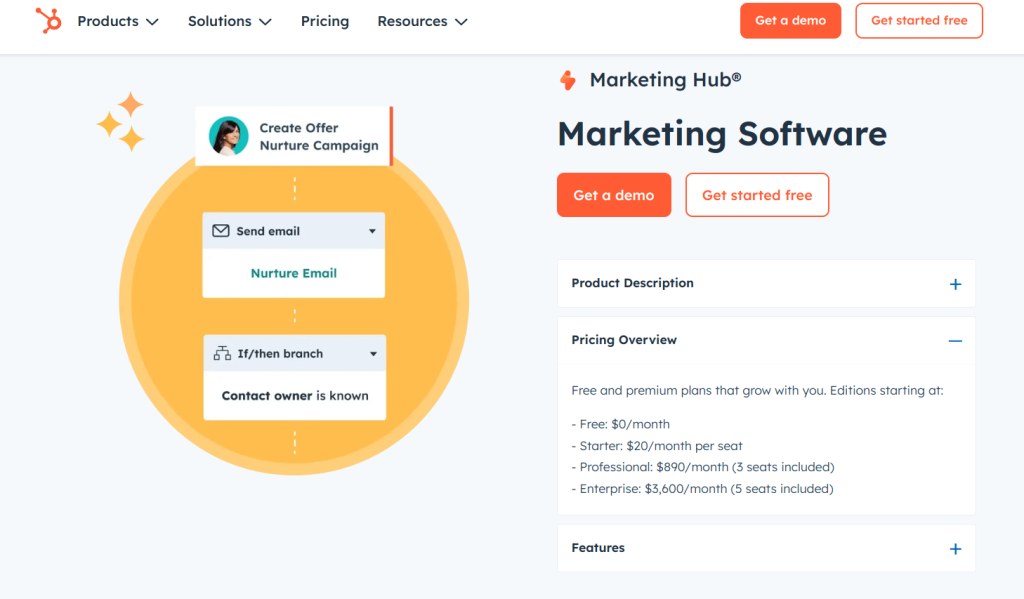Expand the Product Description section
1024x599 pixels.
pyautogui.click(x=766, y=283)
